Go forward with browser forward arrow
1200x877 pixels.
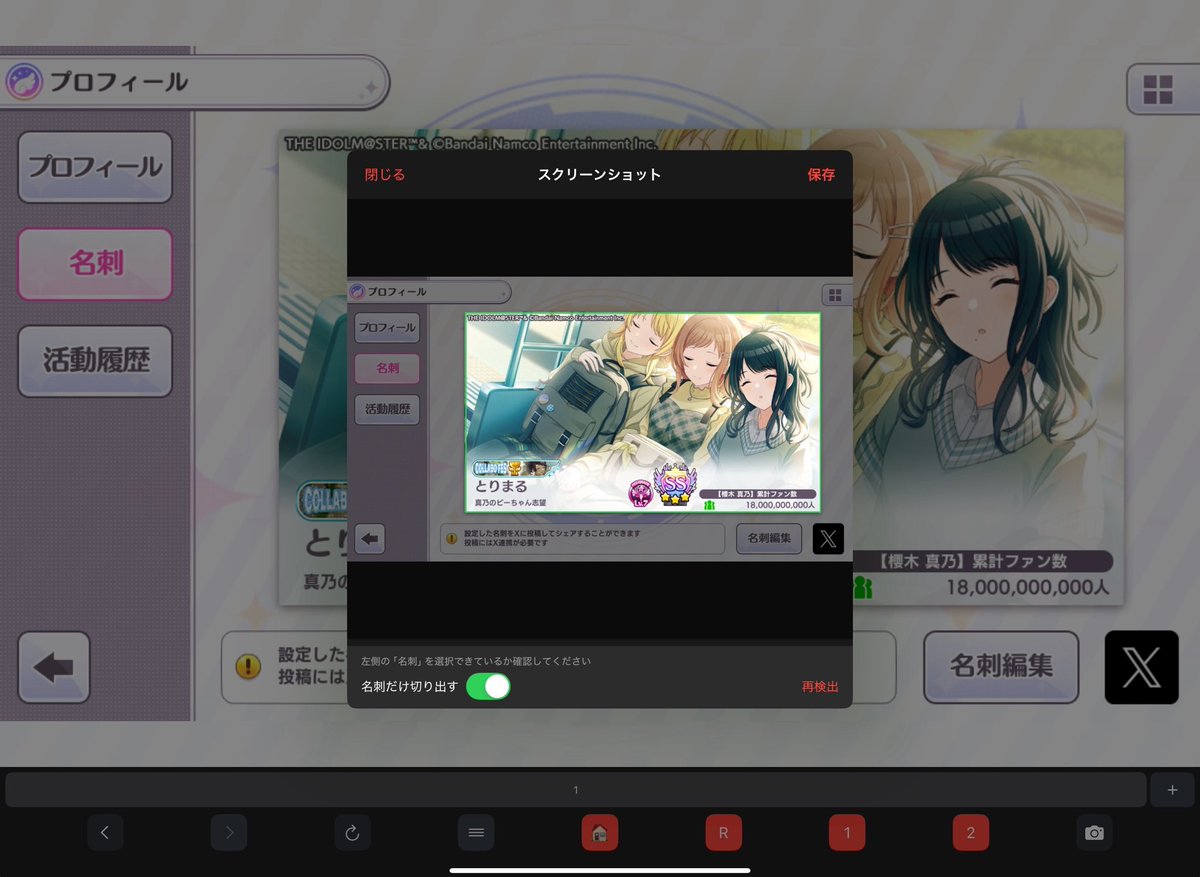pos(229,833)
